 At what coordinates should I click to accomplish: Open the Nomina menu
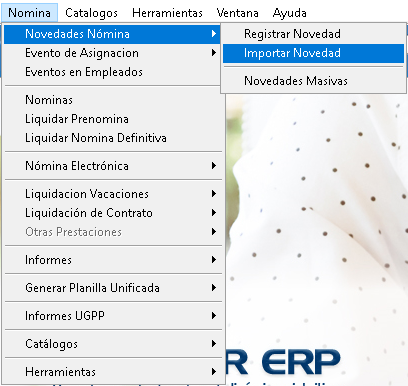click(x=29, y=13)
